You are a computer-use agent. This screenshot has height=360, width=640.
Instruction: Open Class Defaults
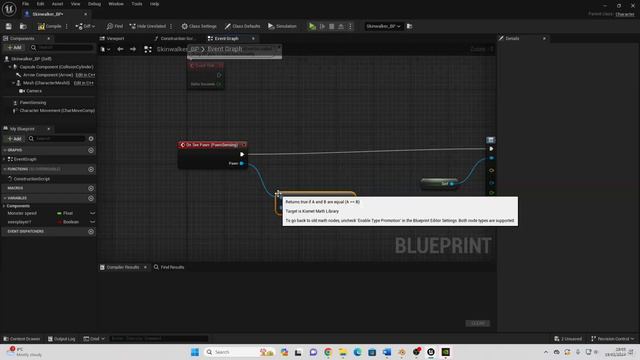242,26
